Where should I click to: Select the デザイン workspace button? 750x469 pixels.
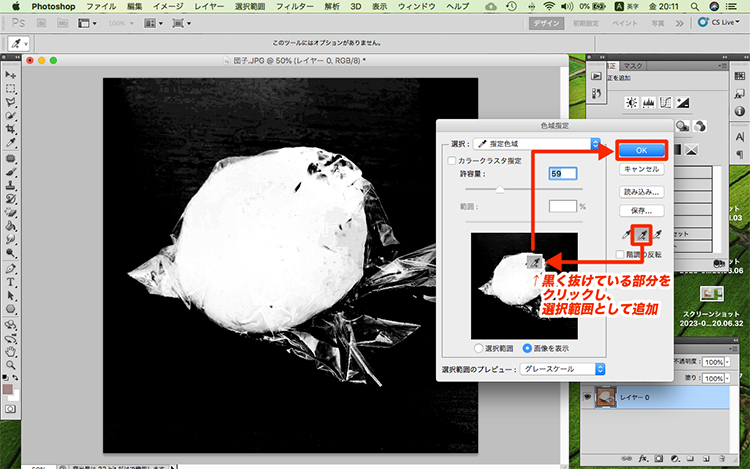546,23
